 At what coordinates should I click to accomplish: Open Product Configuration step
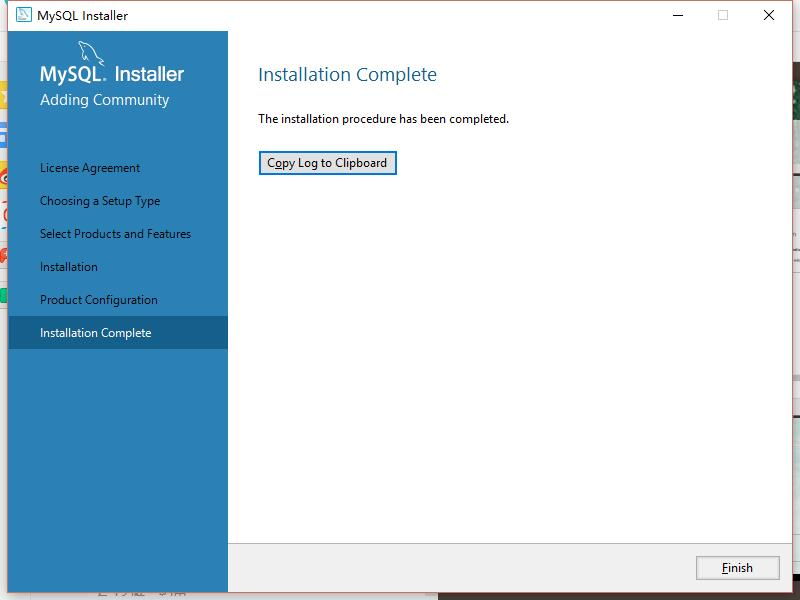point(99,300)
